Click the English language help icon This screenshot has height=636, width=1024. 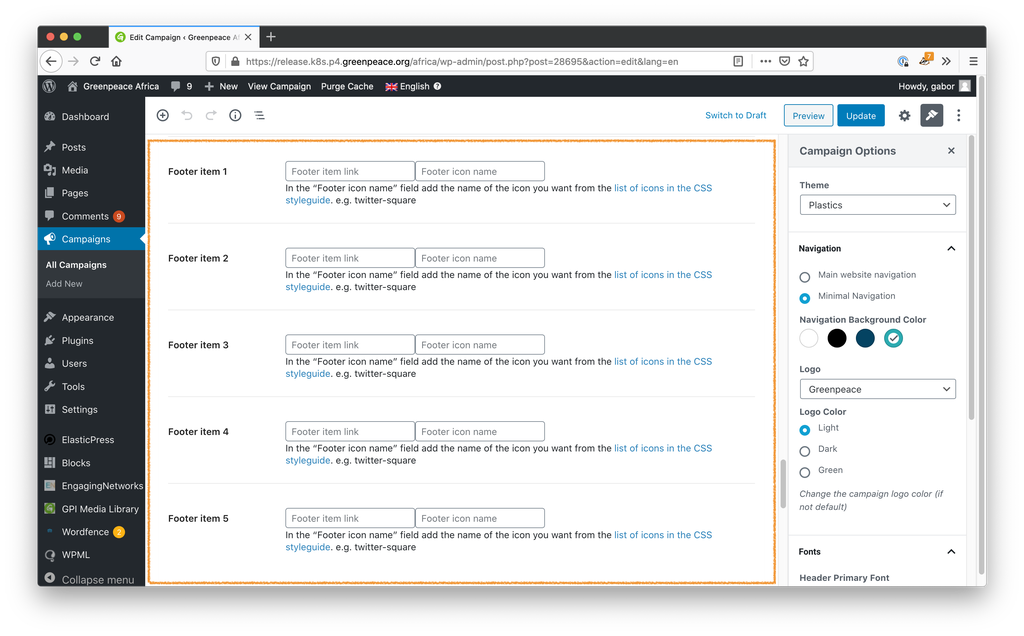click(438, 86)
